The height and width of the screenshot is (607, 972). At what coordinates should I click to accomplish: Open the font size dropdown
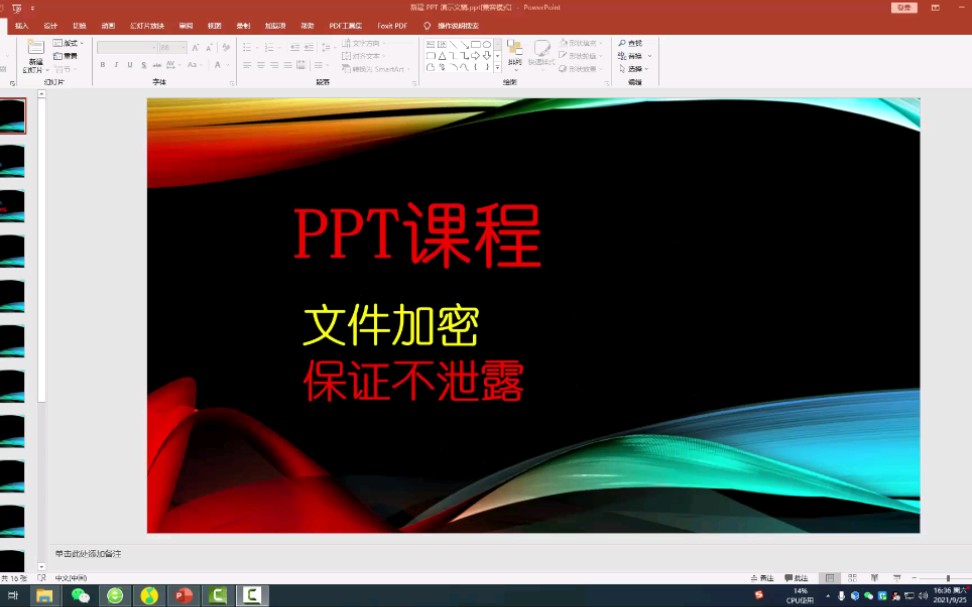pyautogui.click(x=183, y=47)
